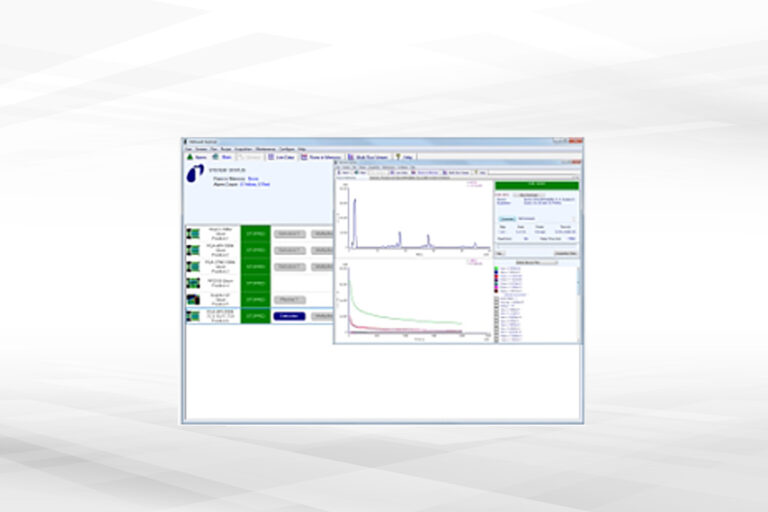Open the Maintenance menu

pyautogui.click(x=265, y=148)
